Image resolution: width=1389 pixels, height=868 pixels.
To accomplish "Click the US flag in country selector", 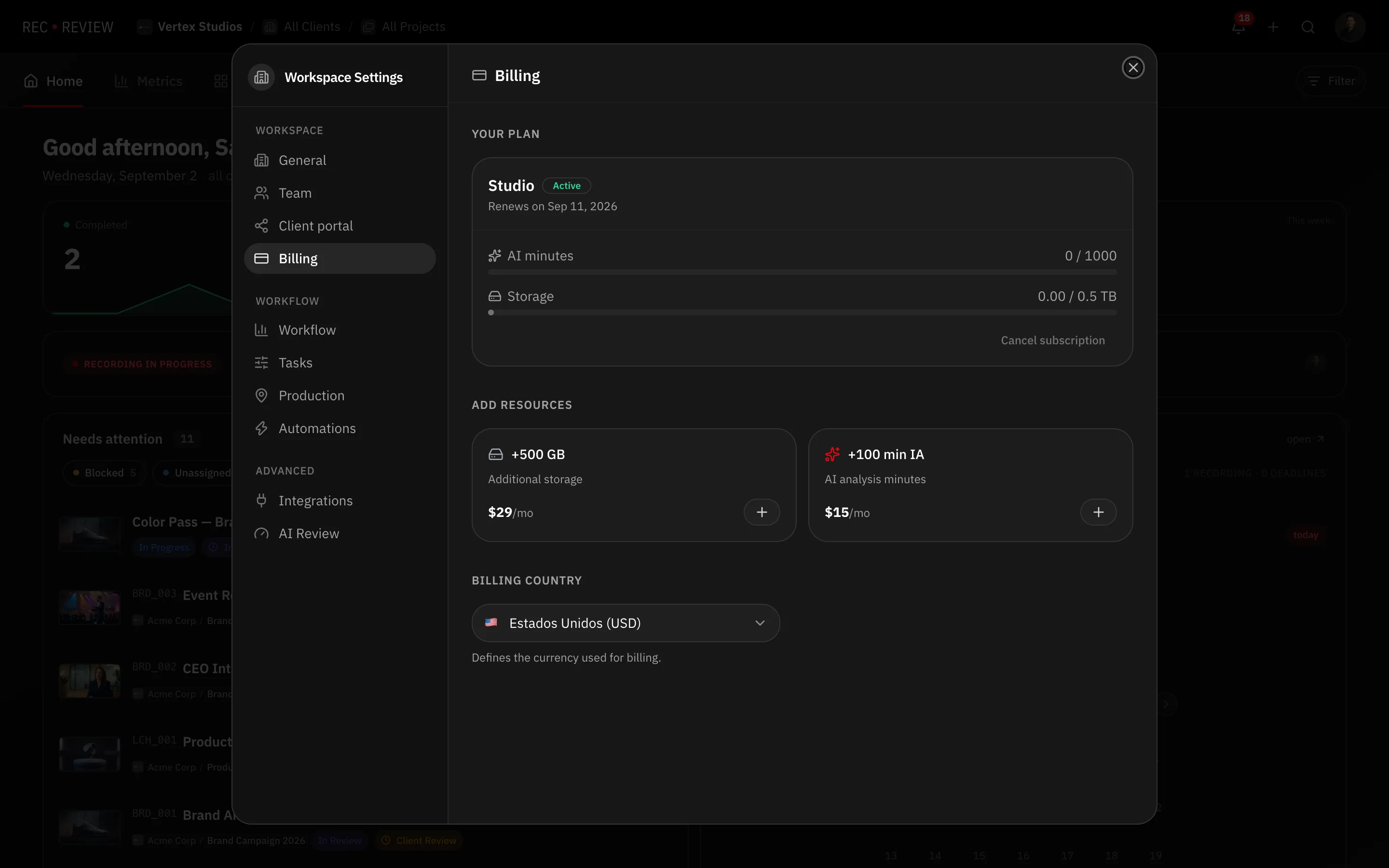I will (491, 622).
